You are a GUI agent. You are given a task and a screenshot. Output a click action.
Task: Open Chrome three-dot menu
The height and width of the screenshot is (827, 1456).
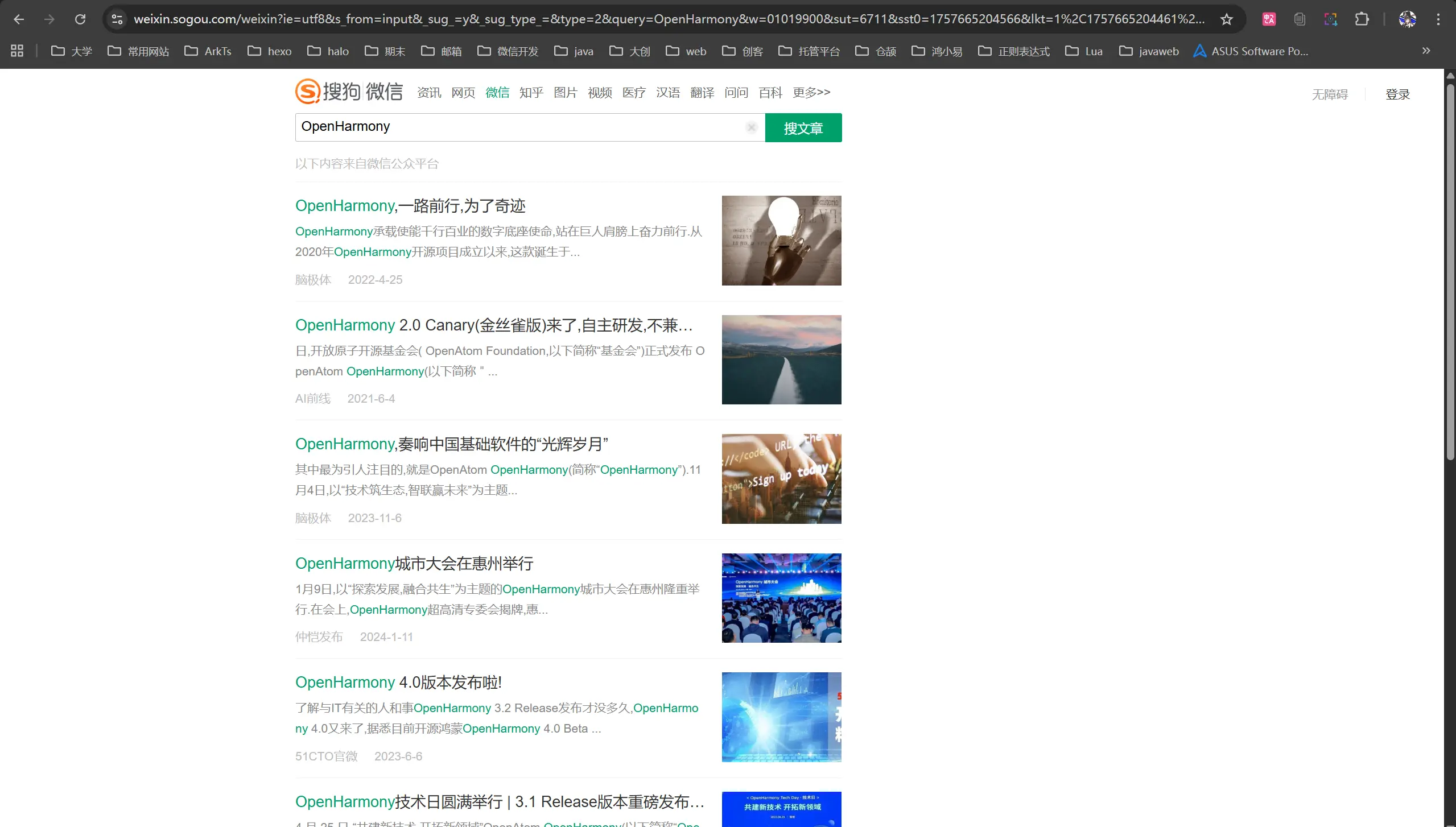pos(1438,19)
